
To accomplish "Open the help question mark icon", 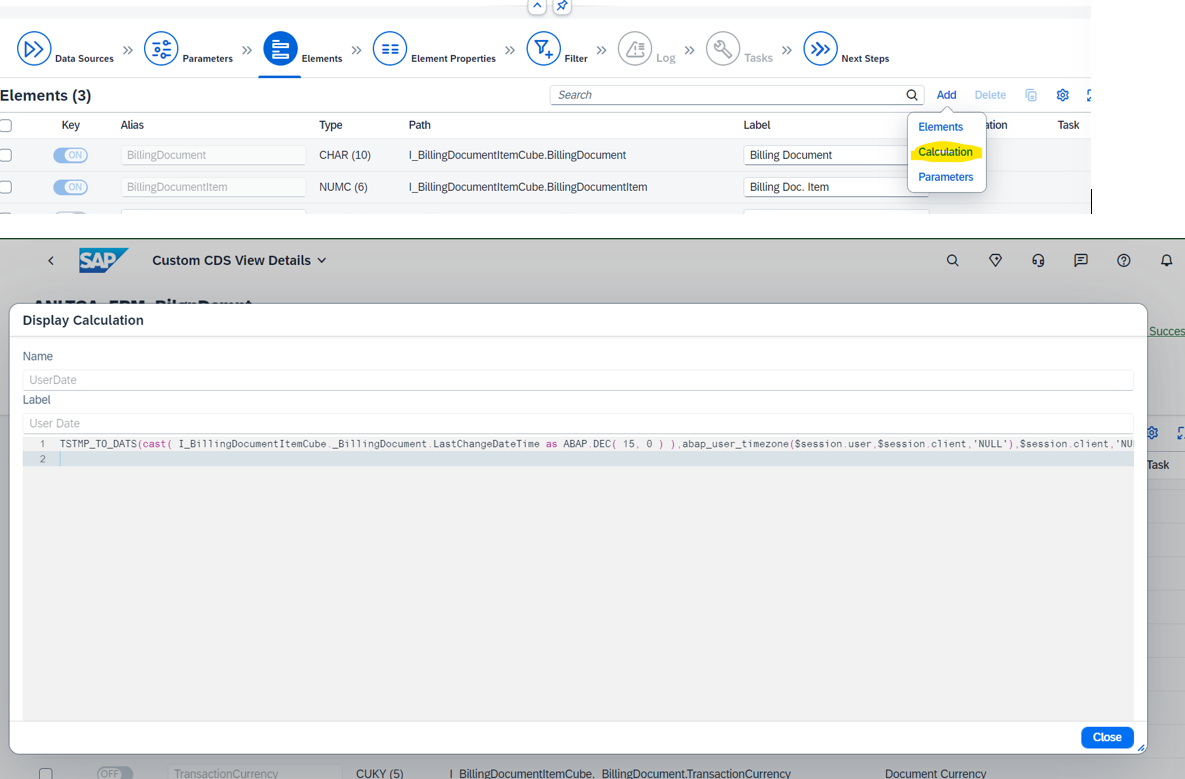I will pos(1124,261).
